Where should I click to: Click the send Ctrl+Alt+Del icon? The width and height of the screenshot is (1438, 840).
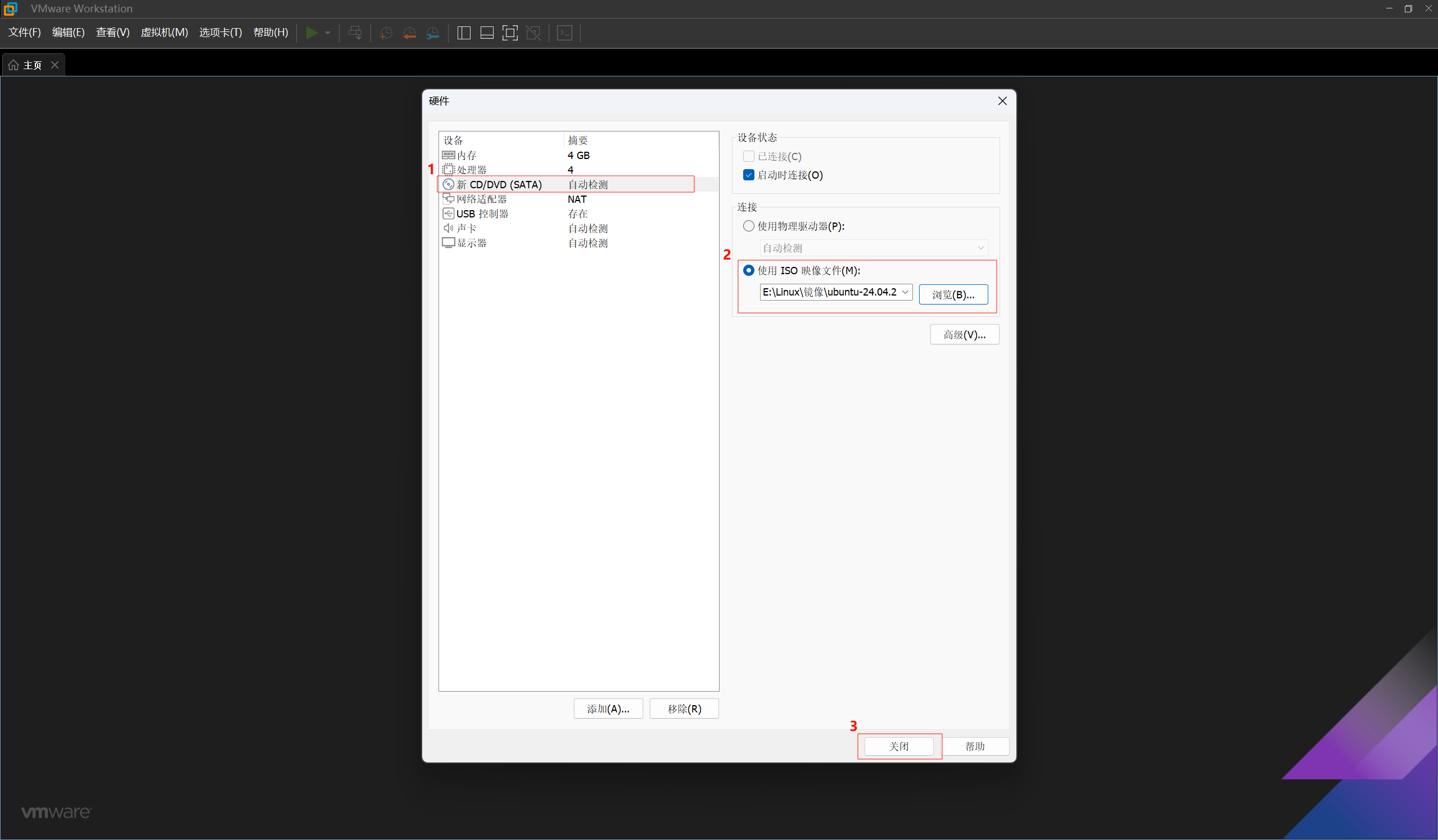tap(355, 33)
